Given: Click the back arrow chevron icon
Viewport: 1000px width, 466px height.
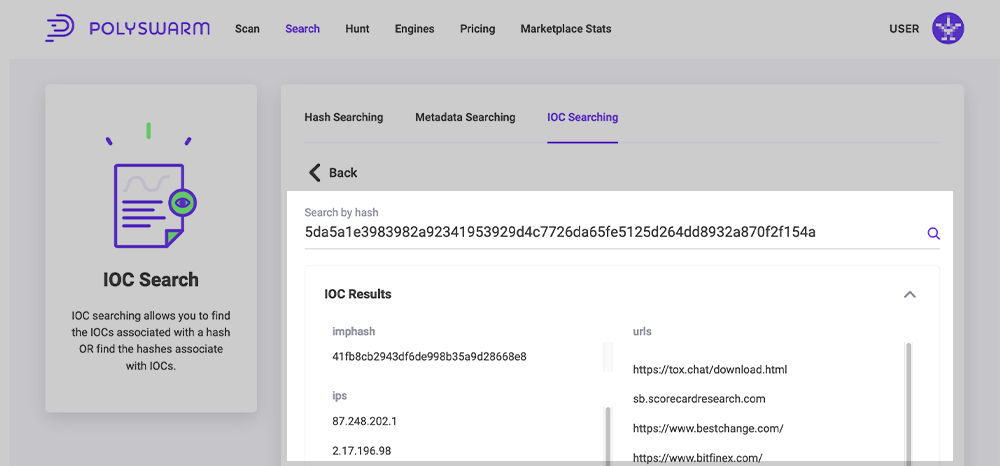Looking at the screenshot, I should coord(314,172).
